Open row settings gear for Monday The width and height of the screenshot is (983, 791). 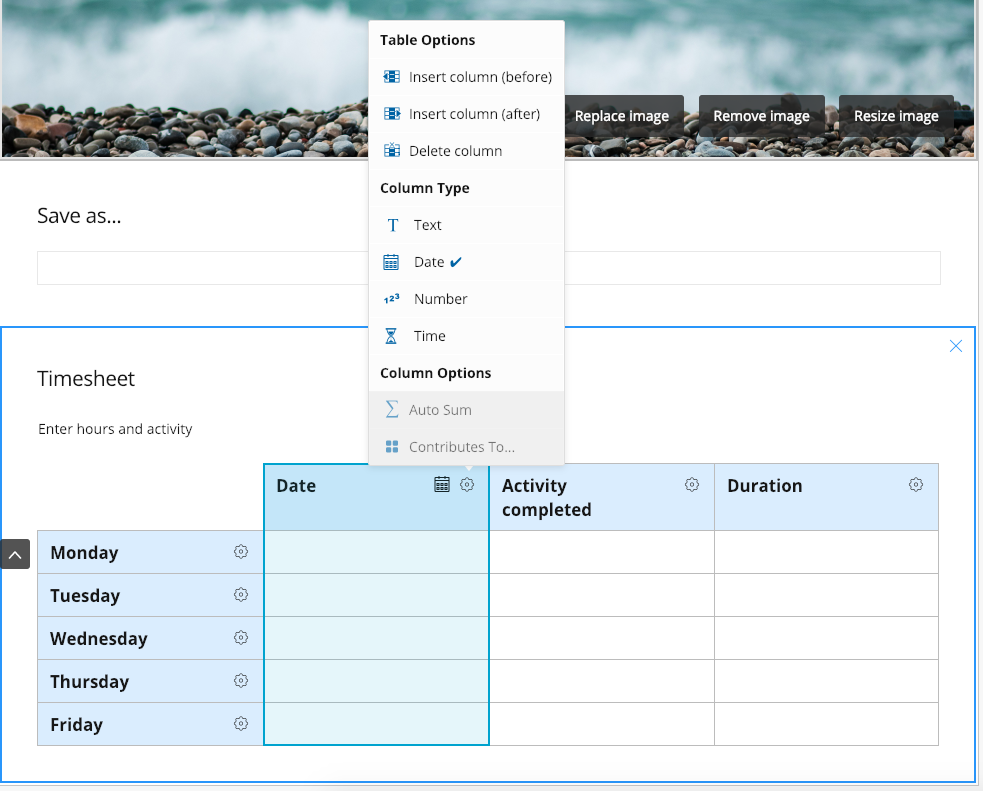(241, 552)
